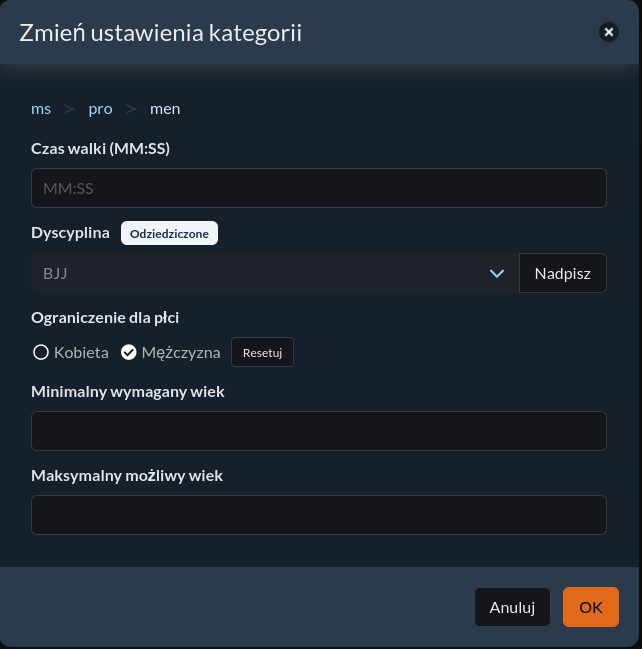Reset gender restriction with Resetuj
This screenshot has height=649, width=642.
coord(262,352)
